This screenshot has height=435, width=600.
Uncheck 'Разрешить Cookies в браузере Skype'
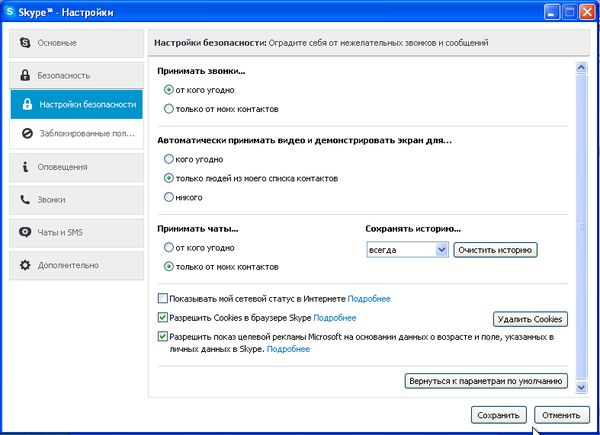[163, 317]
